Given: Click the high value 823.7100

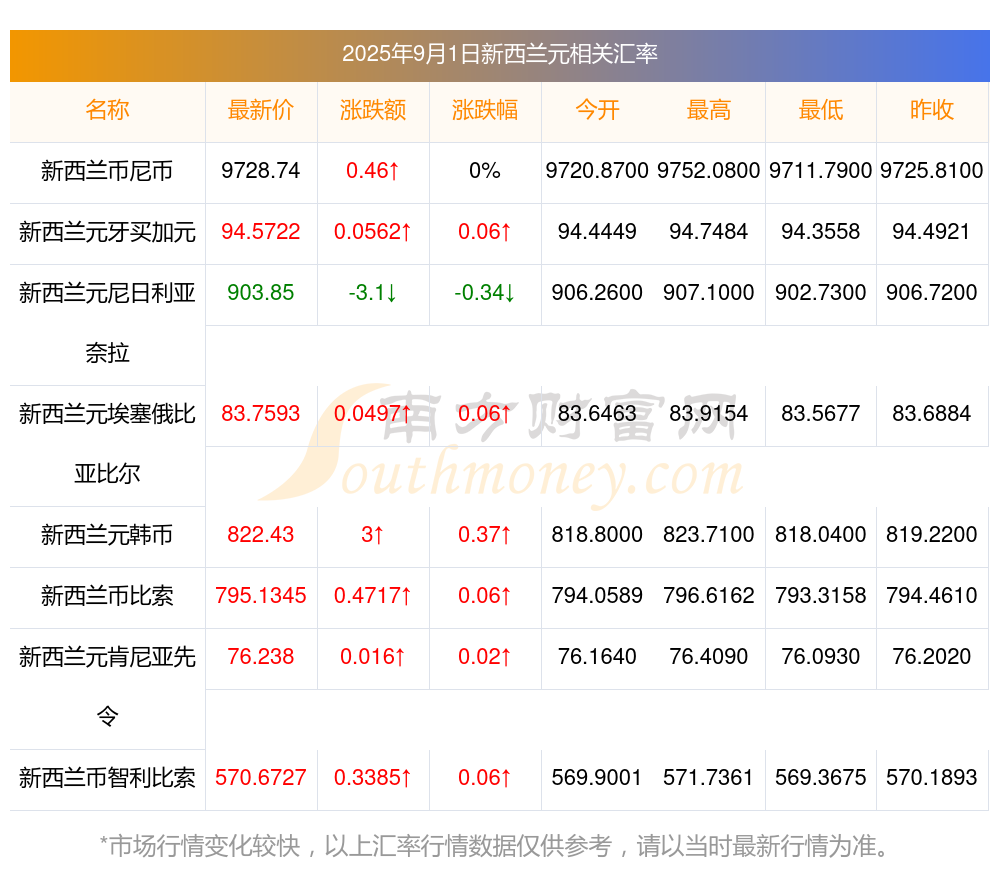Looking at the screenshot, I should [709, 534].
